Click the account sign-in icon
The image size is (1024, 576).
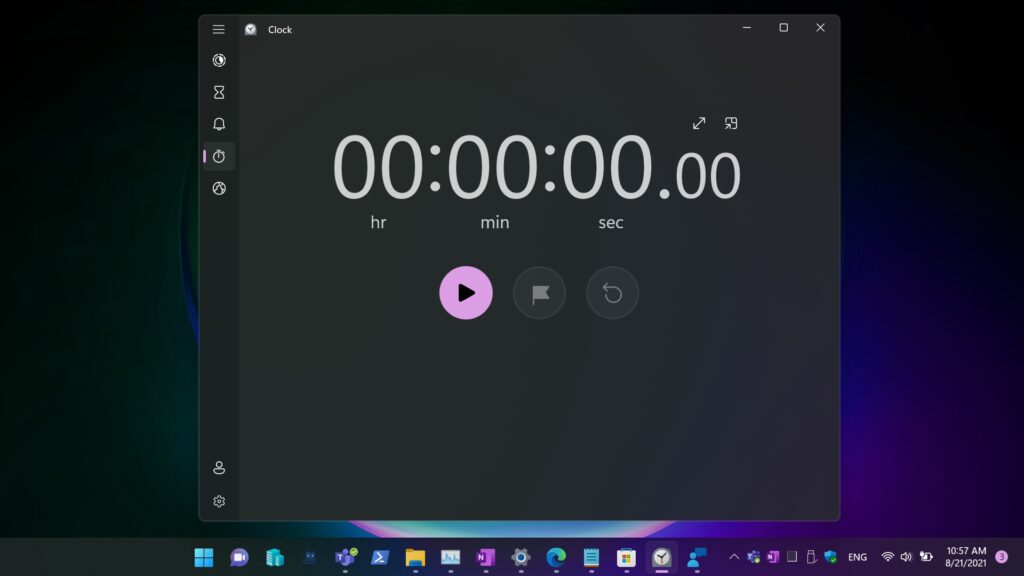click(219, 468)
